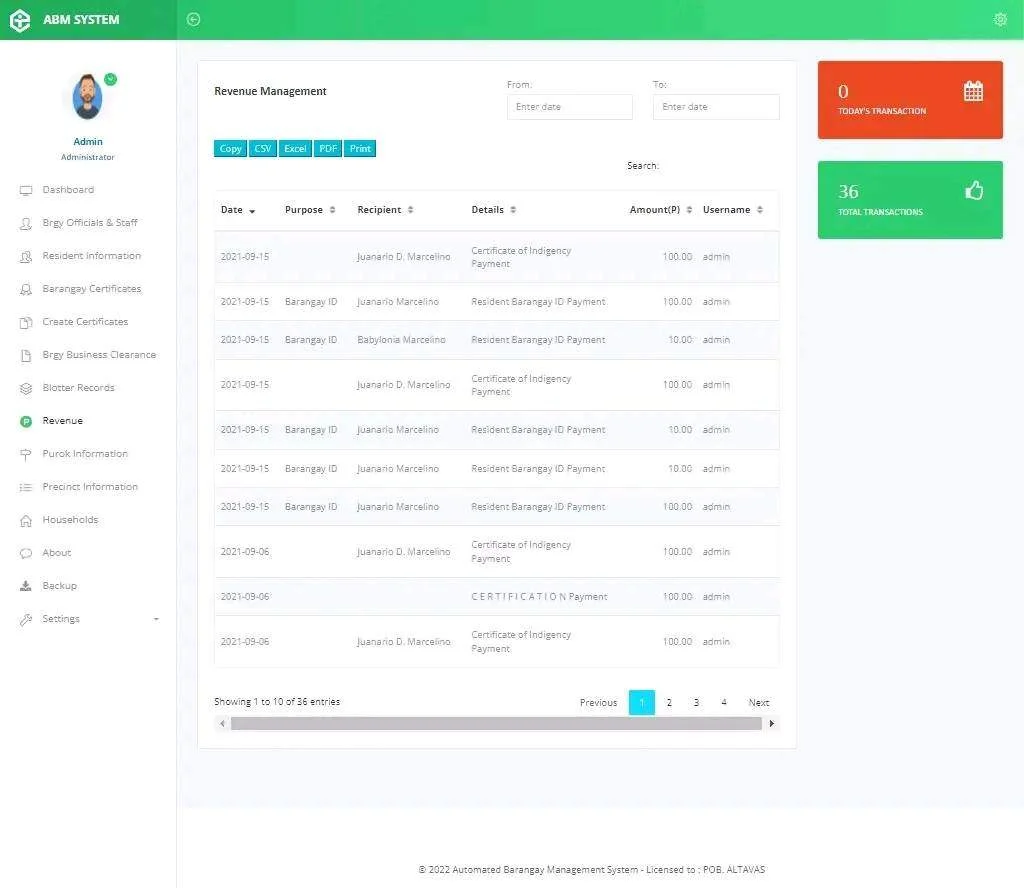Click recipient 'Babylonia Marcelino' cell
This screenshot has height=888, width=1024.
tap(401, 340)
